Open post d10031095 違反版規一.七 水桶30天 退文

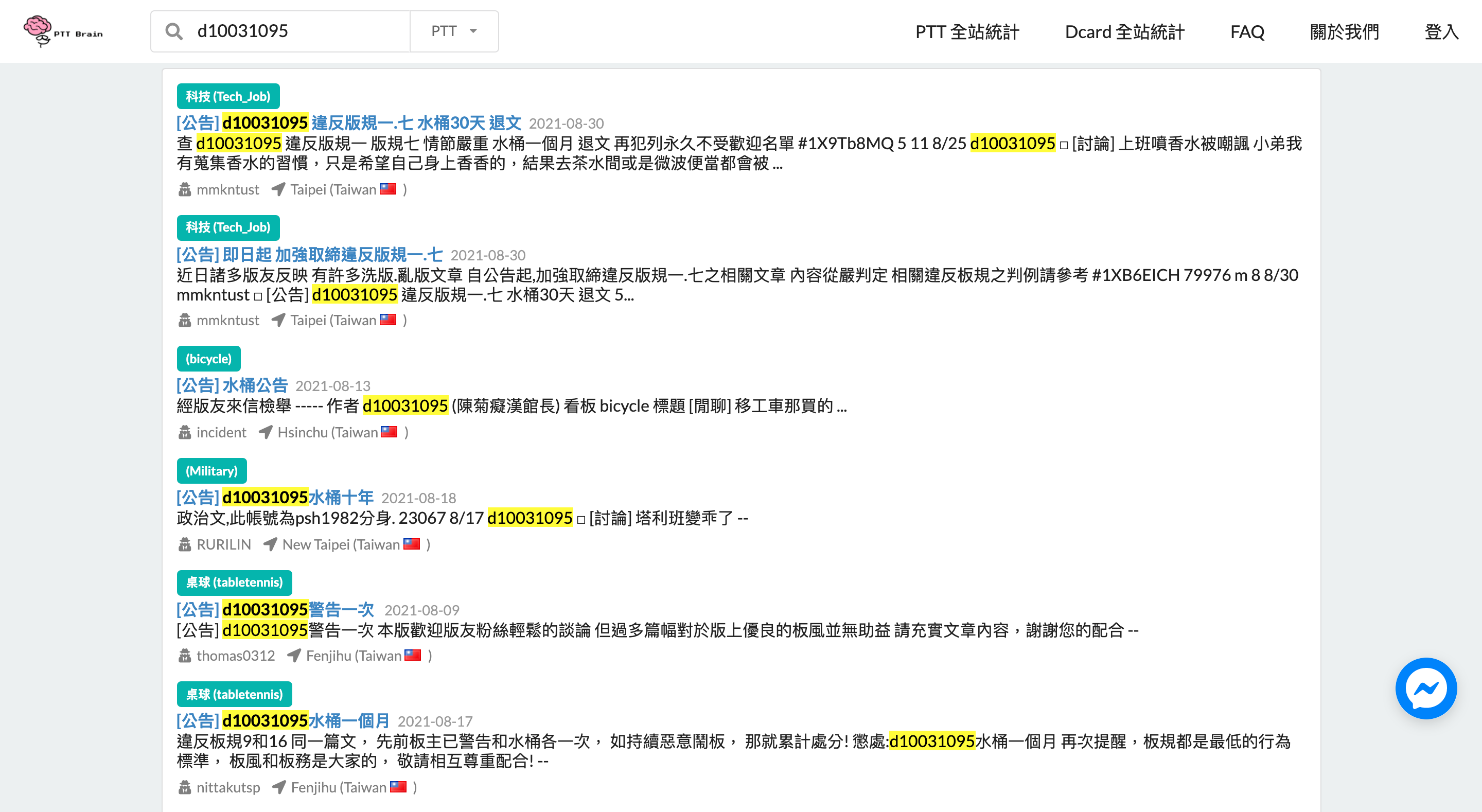point(349,122)
